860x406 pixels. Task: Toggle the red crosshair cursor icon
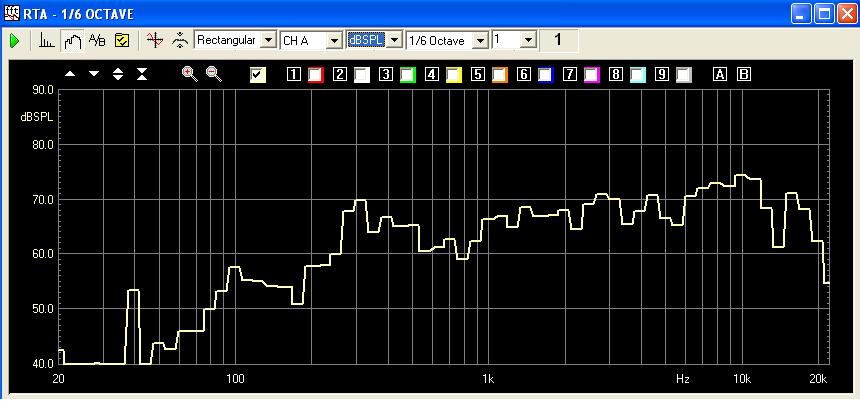(153, 40)
